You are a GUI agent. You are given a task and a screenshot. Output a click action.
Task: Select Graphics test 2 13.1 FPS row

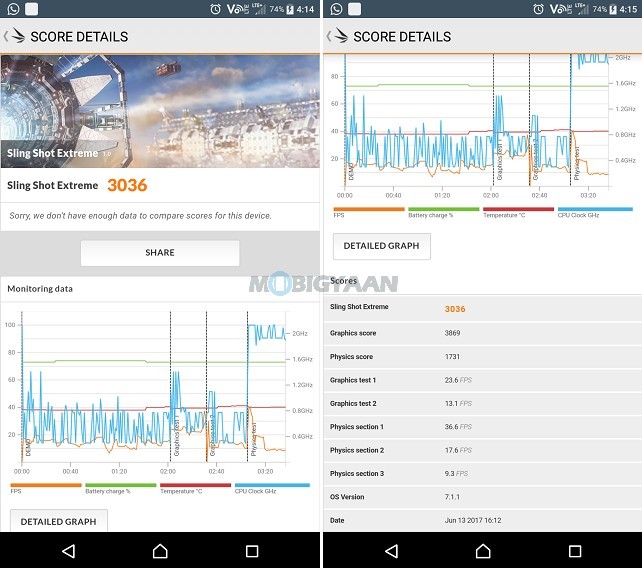pos(483,403)
